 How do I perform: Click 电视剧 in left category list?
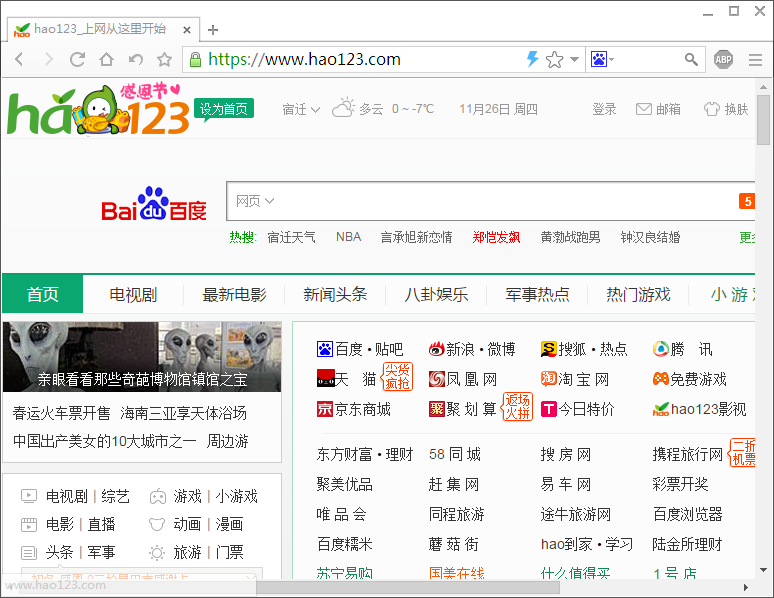click(67, 496)
